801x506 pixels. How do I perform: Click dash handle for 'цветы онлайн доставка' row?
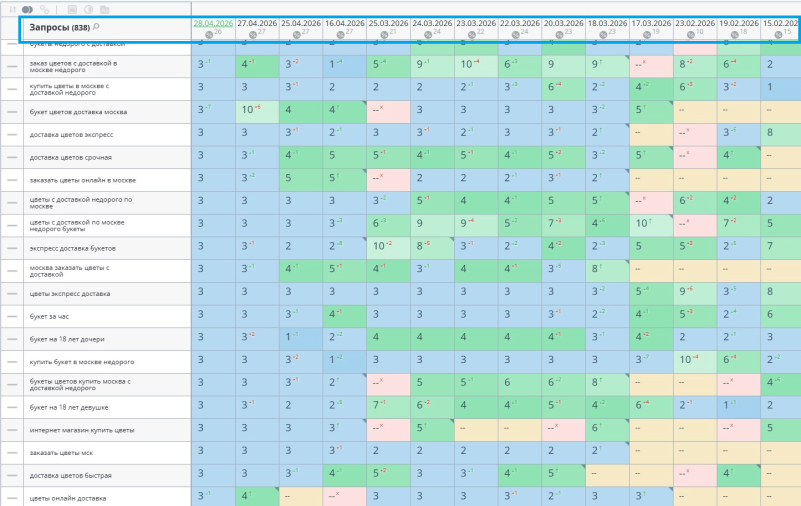tap(12, 498)
